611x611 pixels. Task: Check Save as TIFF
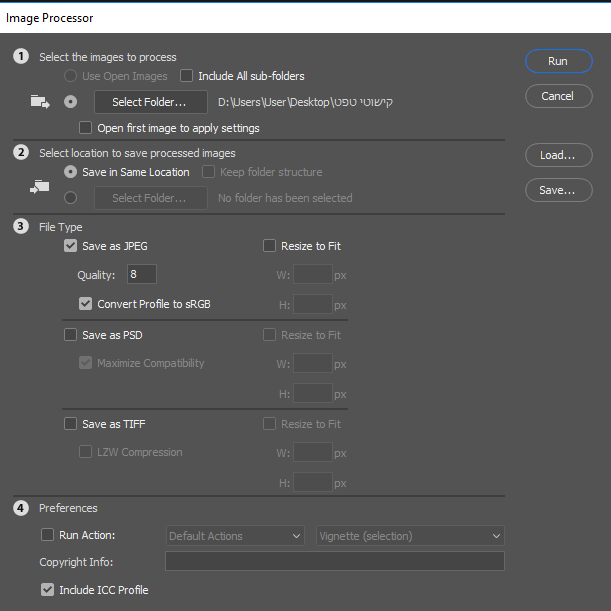click(x=70, y=424)
